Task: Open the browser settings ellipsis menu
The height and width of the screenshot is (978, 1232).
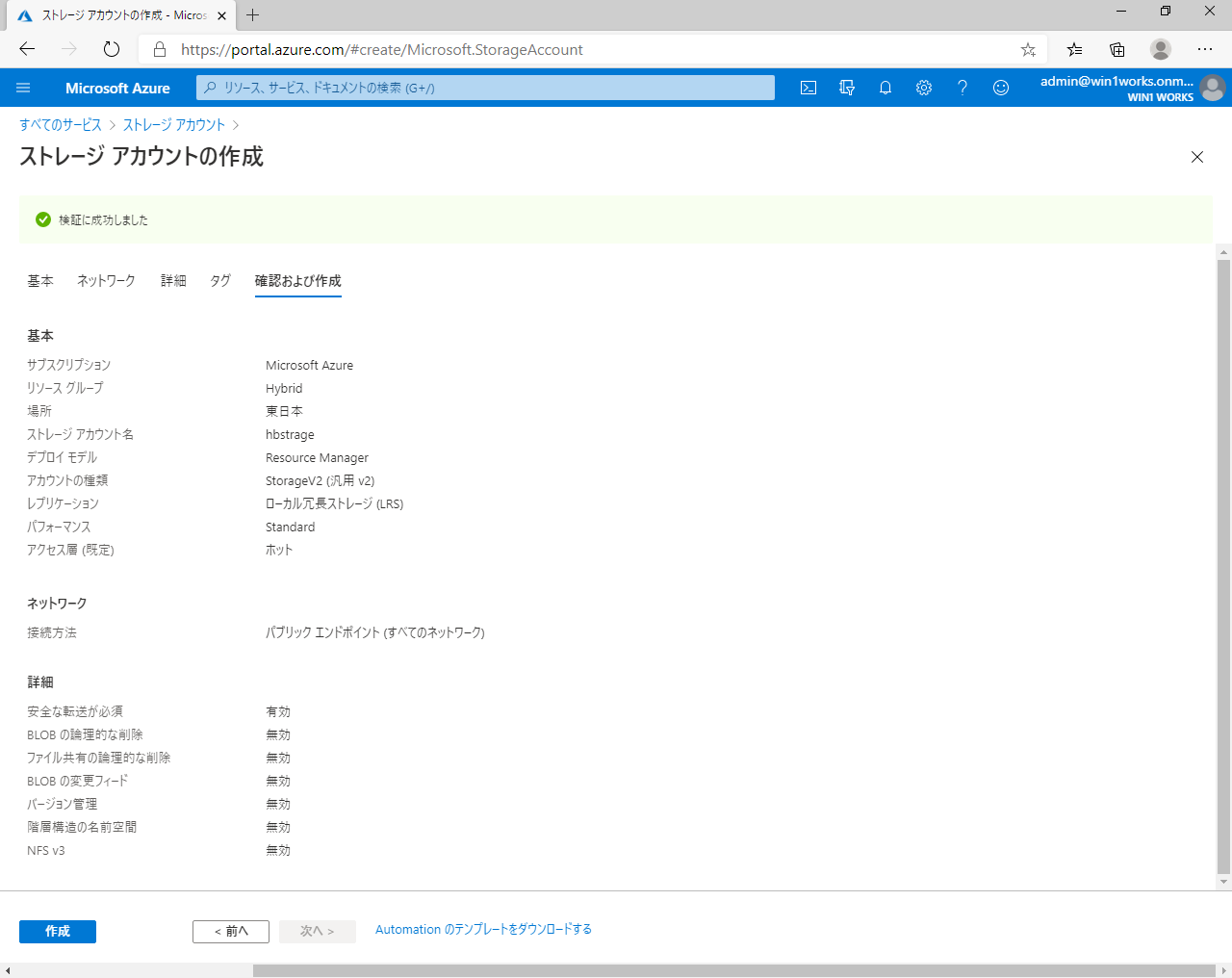Action: coord(1205,49)
